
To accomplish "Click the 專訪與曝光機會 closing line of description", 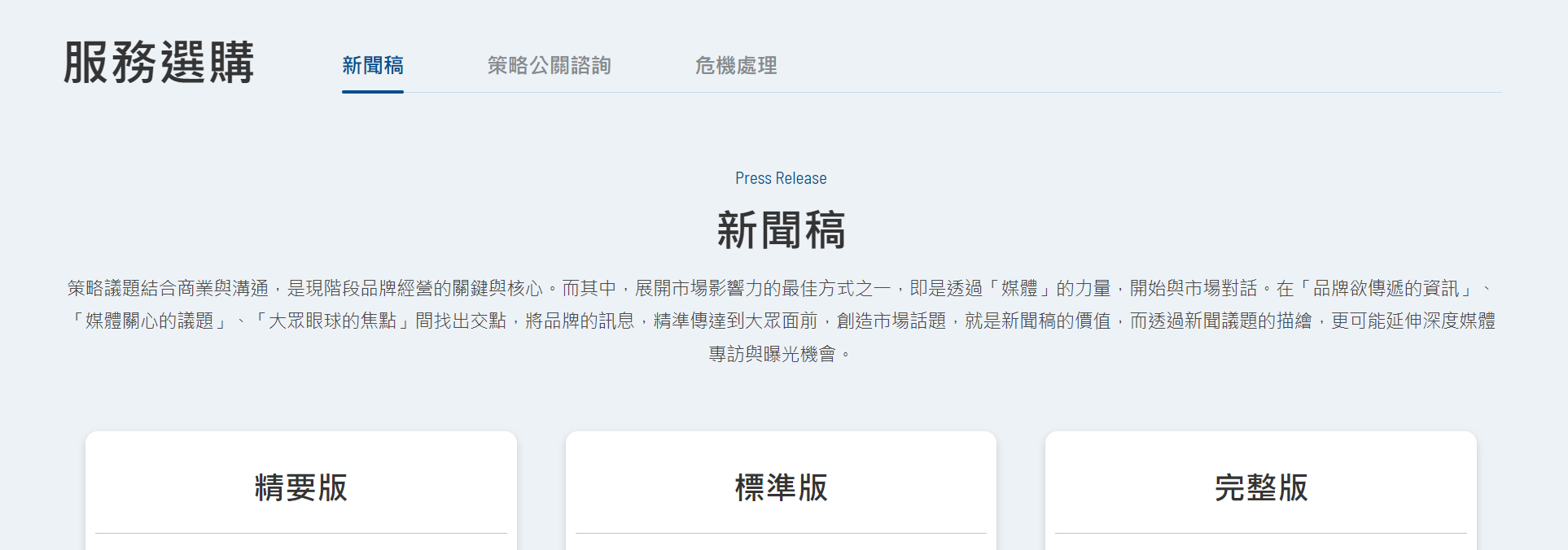I will click(x=772, y=354).
